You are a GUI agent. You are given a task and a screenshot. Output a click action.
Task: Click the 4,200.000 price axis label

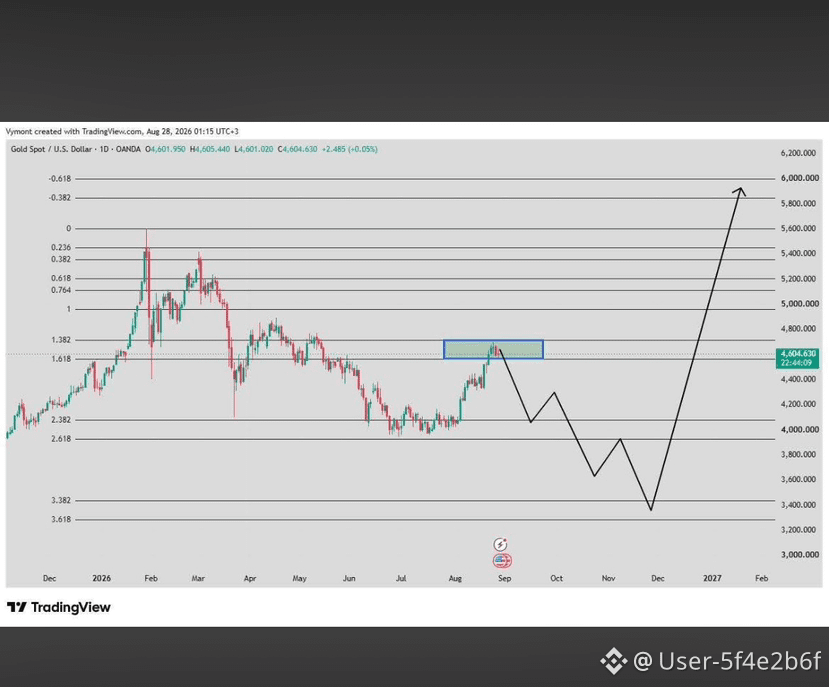[x=798, y=404]
